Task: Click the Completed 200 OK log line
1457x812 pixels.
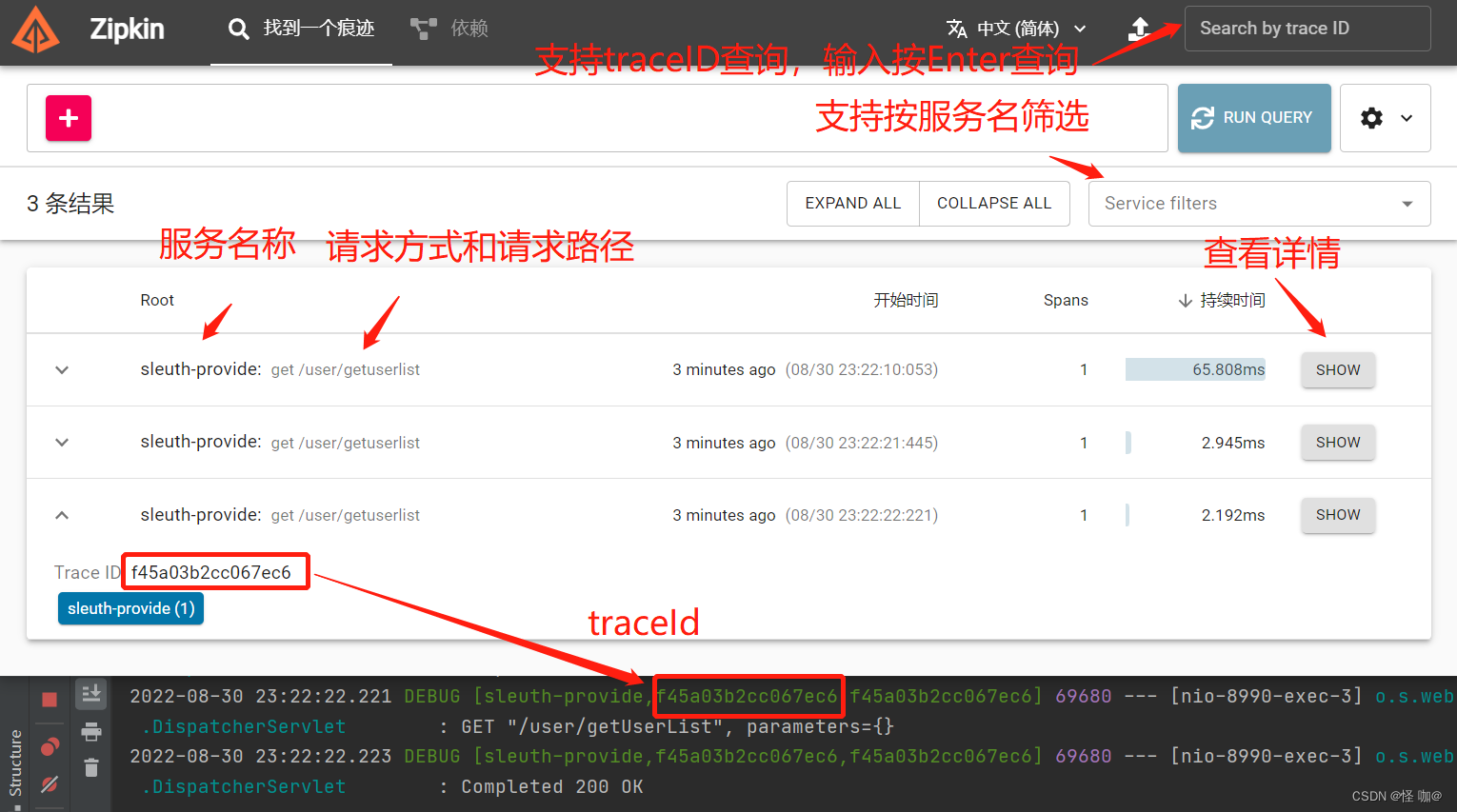Action: (552, 787)
